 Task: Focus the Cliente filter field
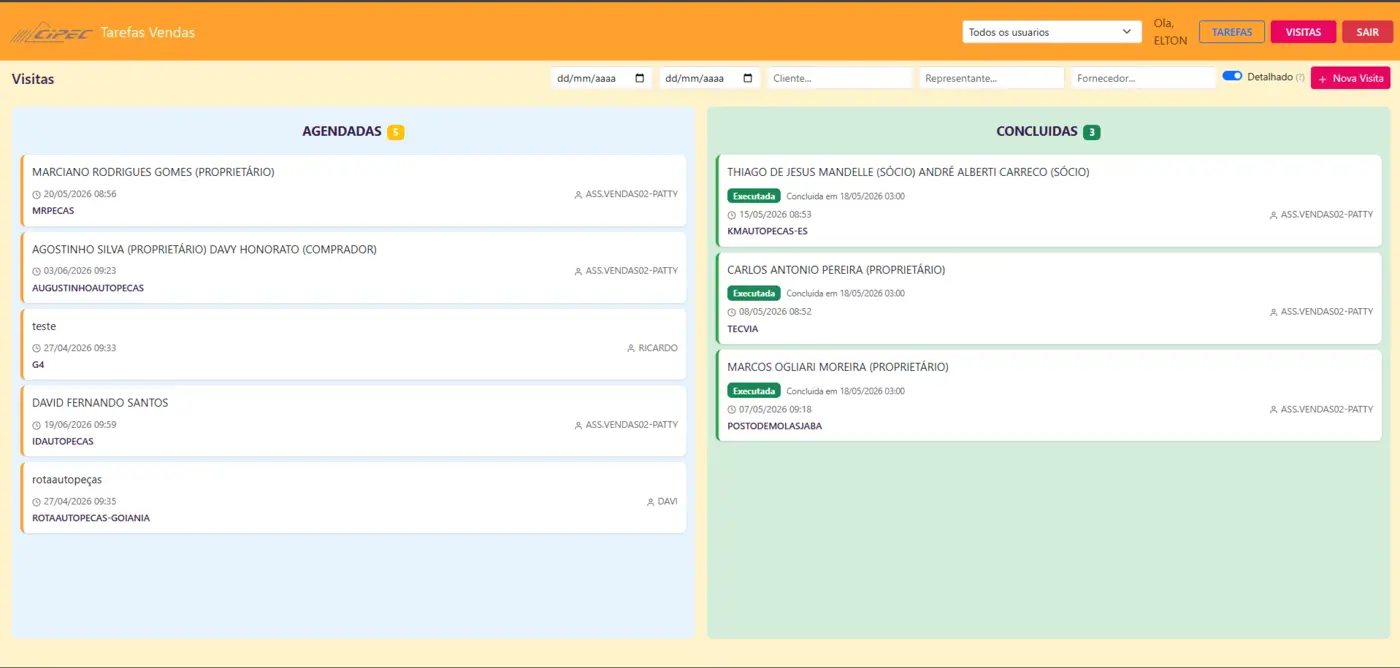[x=840, y=78]
